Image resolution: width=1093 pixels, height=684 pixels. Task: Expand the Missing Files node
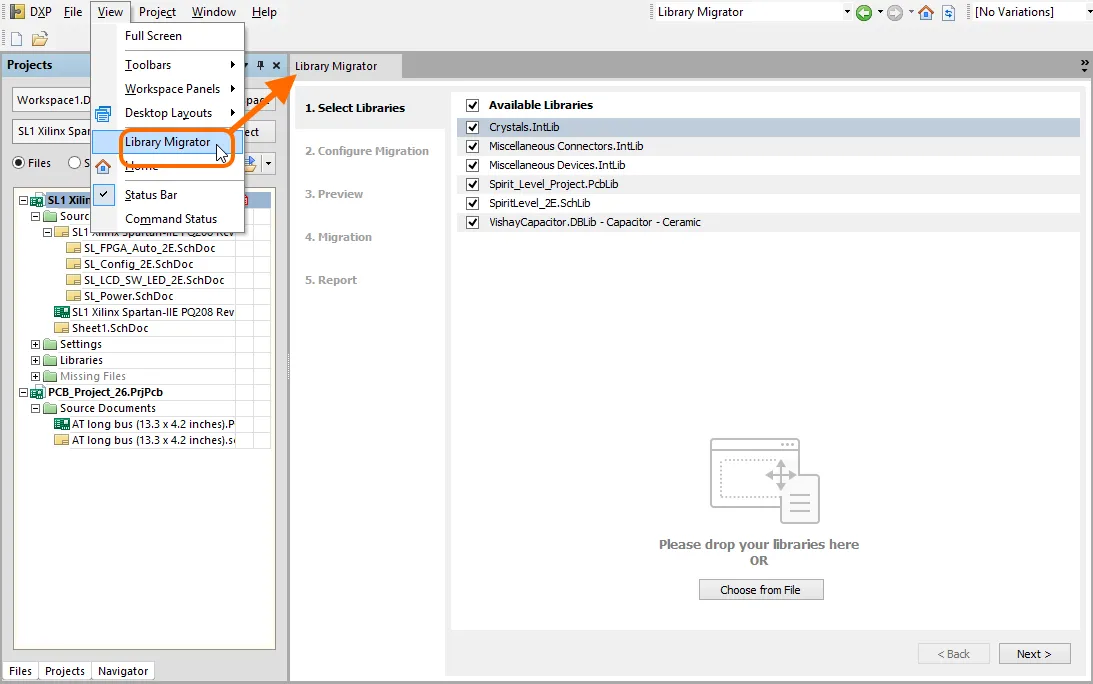[x=36, y=377]
